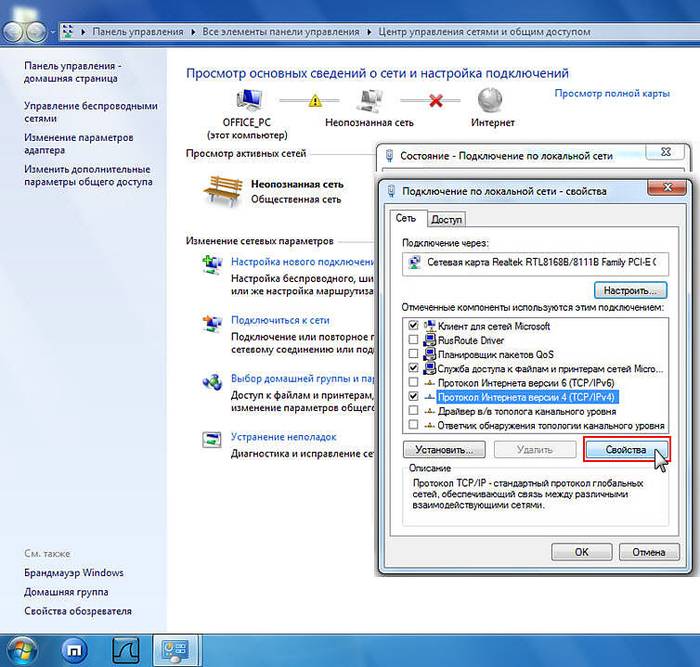Click the Status window title icon
This screenshot has width=700, height=667.
[389, 155]
